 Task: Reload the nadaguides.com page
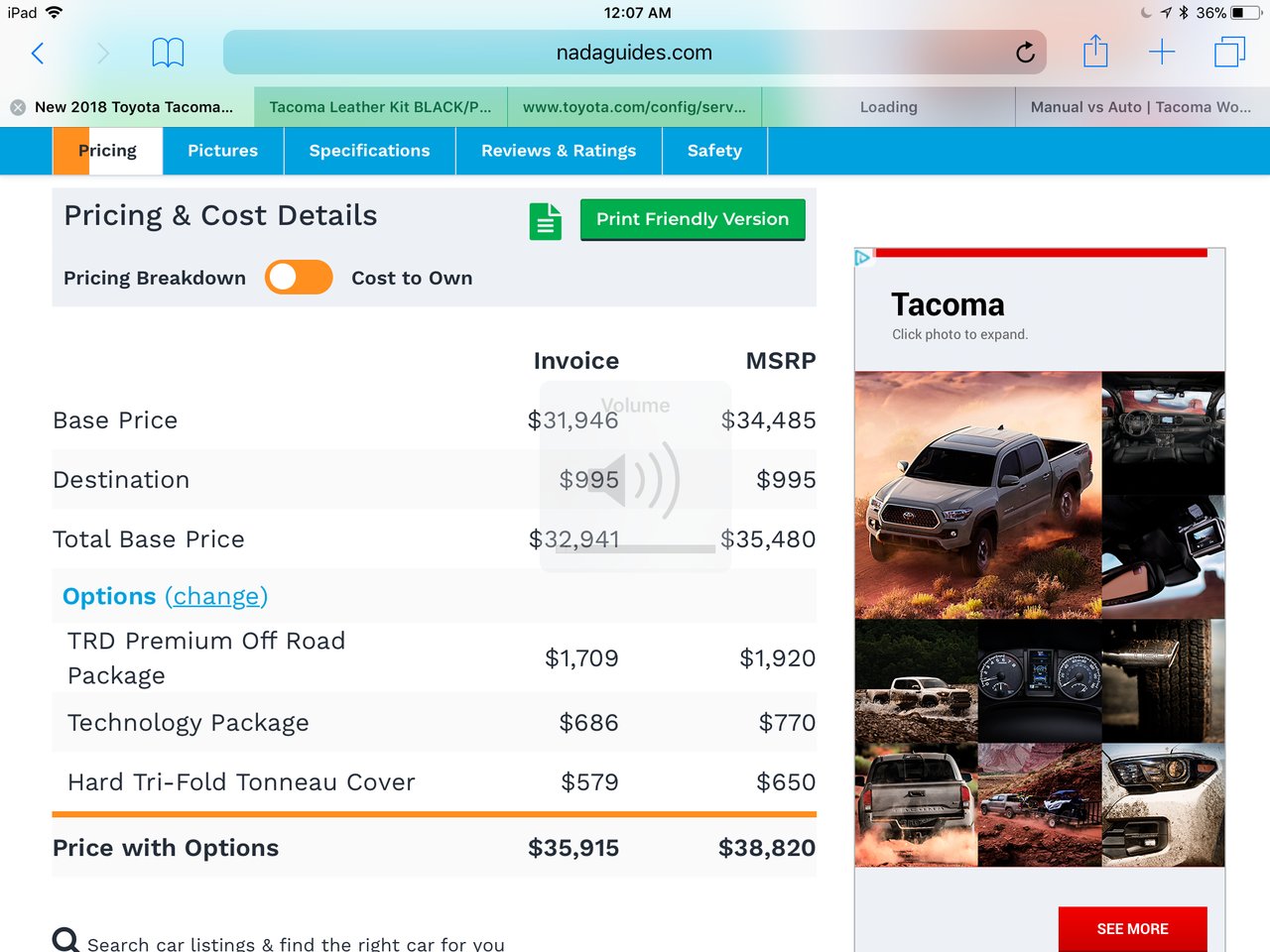point(1025,53)
